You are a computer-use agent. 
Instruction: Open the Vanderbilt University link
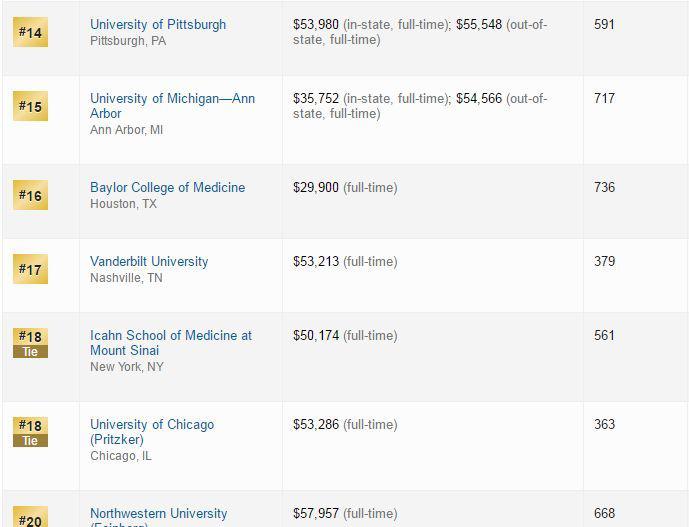point(149,261)
